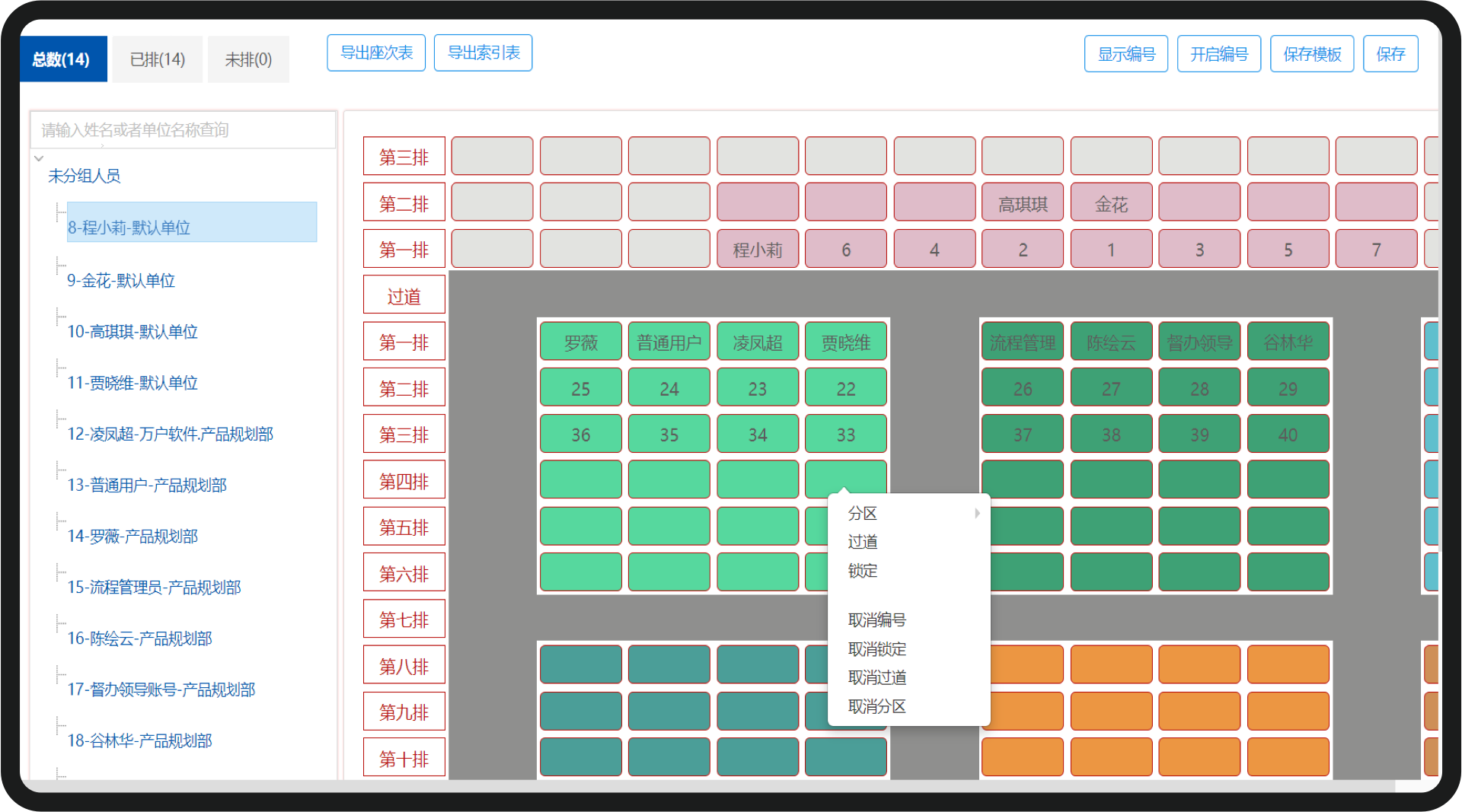Select 9-金花-默认单位 in the person tree
The width and height of the screenshot is (1462, 812).
[121, 281]
